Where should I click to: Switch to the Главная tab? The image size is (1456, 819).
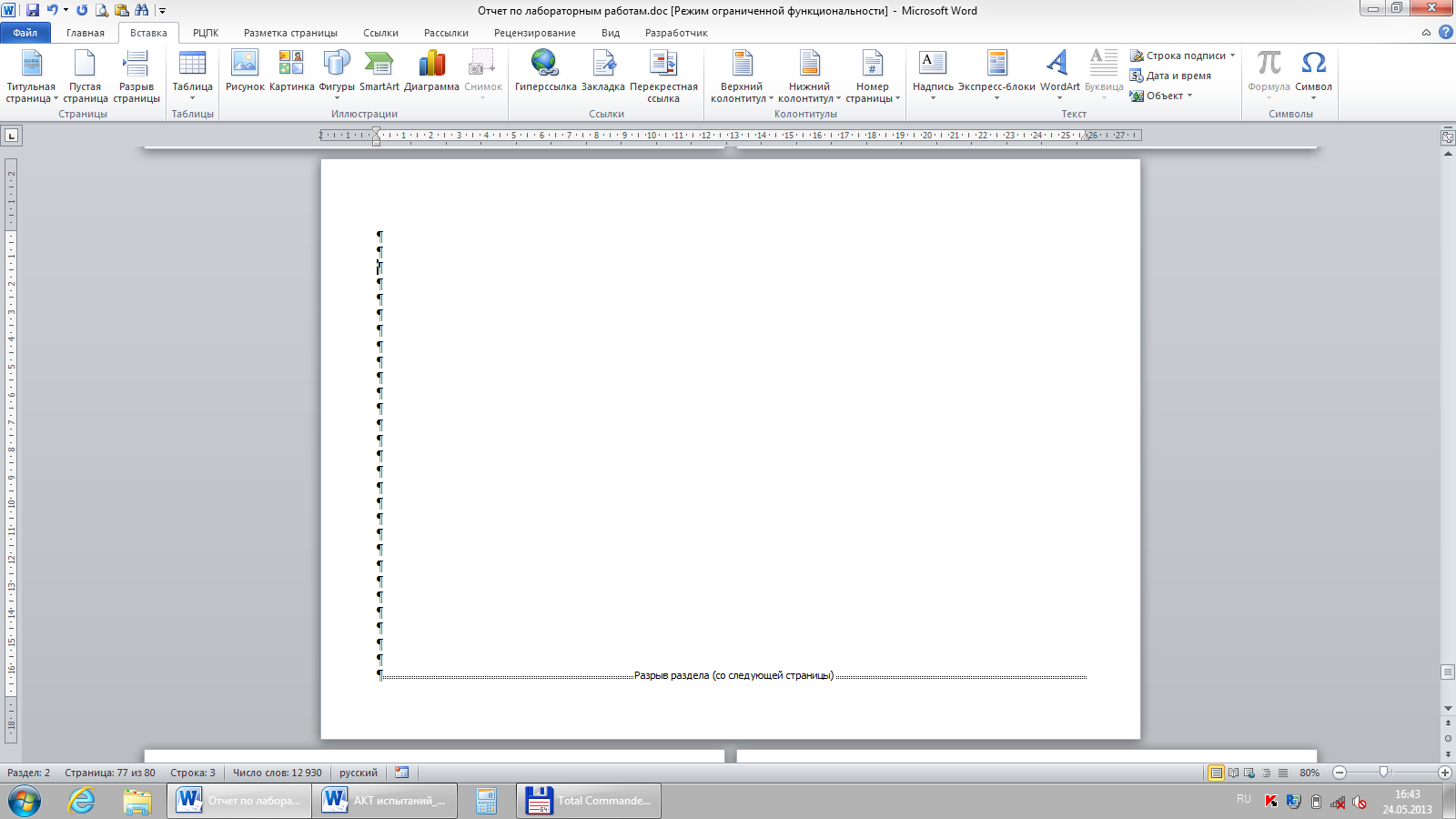[86, 33]
